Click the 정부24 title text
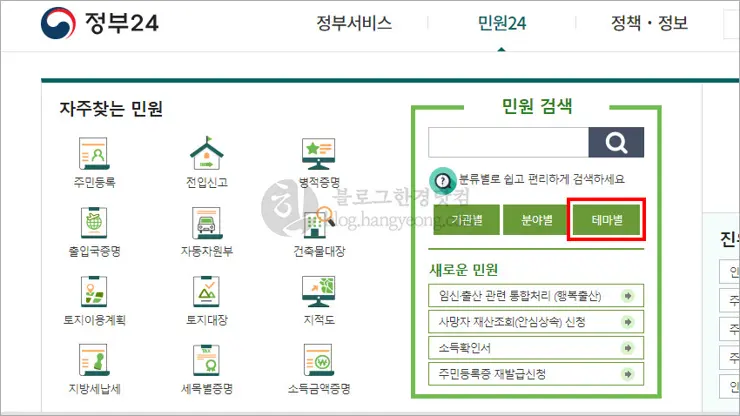The height and width of the screenshot is (416, 740). pyautogui.click(x=122, y=23)
